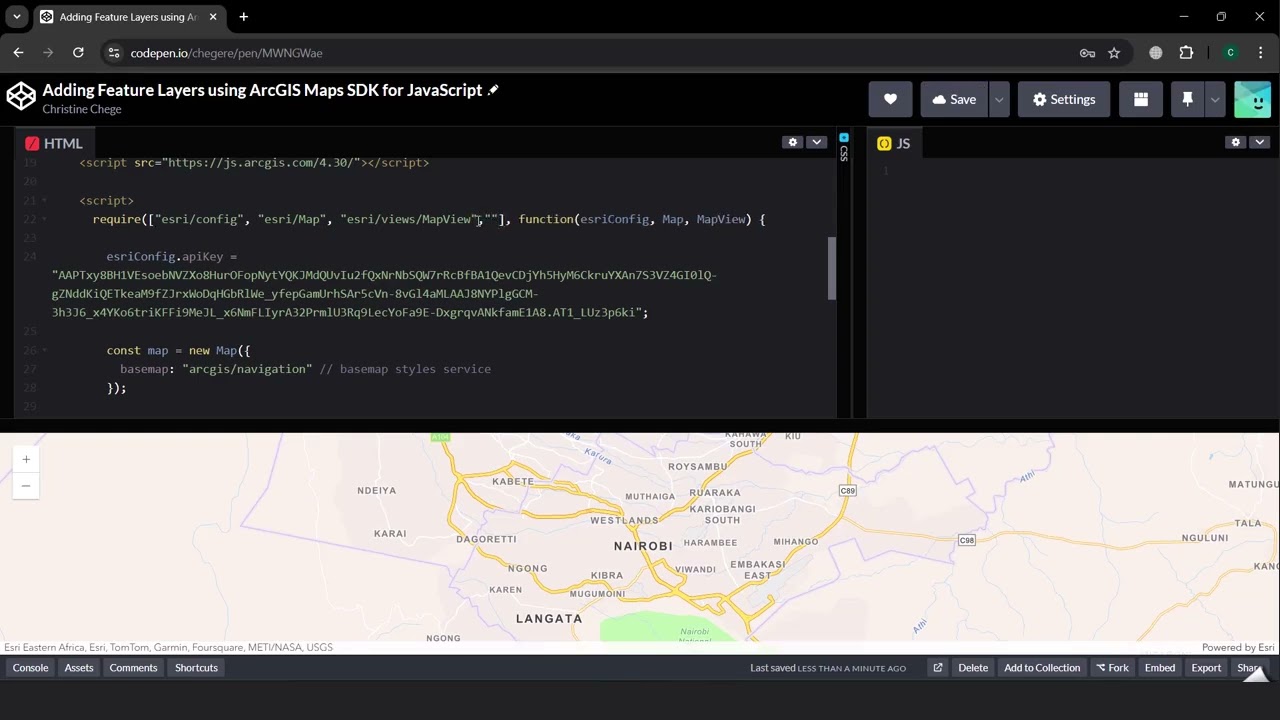Pin this pen
The image size is (1280, 720).
pyautogui.click(x=1187, y=99)
